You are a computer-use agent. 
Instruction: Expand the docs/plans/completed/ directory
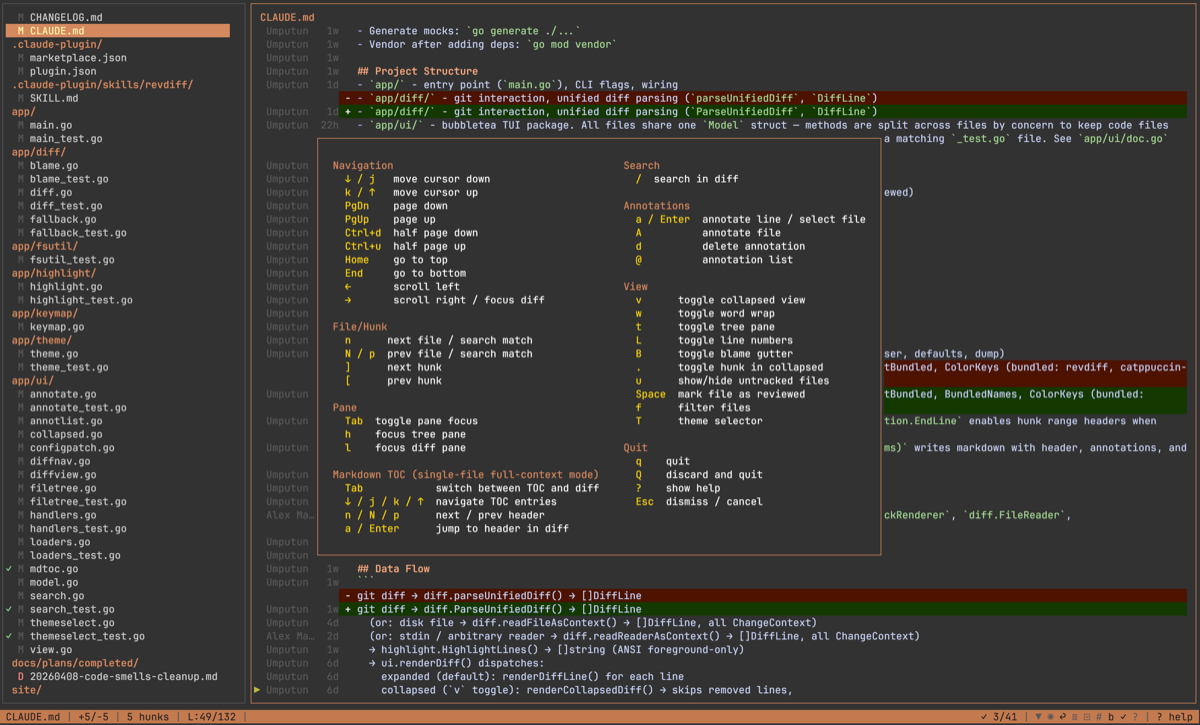(77, 662)
